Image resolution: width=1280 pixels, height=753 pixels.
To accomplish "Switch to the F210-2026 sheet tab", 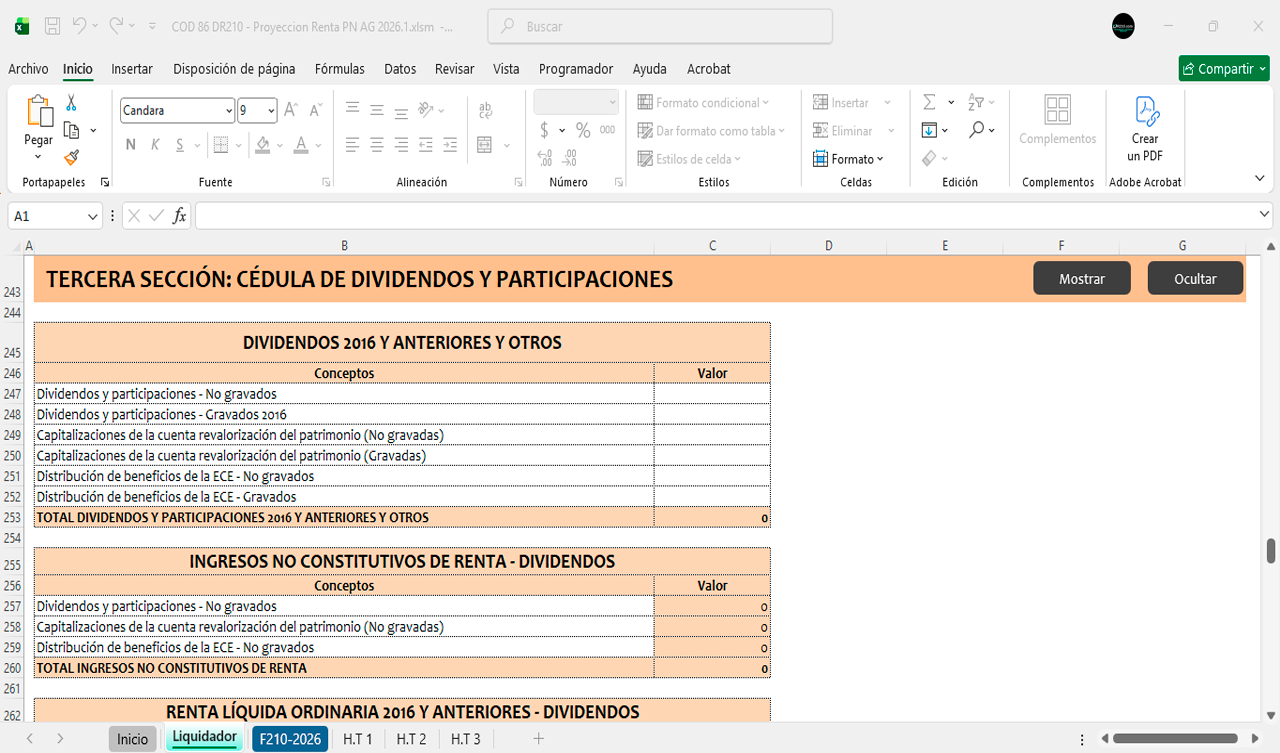I will click(x=290, y=739).
